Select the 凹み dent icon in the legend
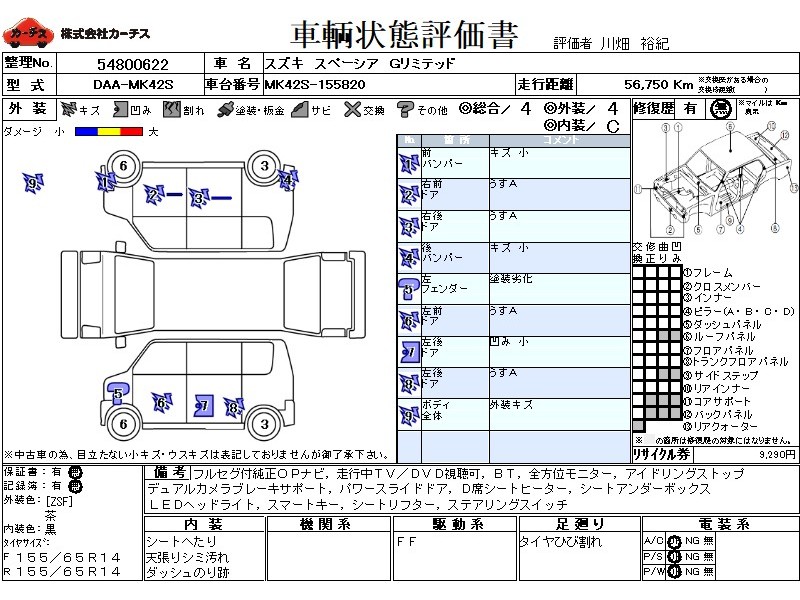800x600 pixels. (x=121, y=109)
